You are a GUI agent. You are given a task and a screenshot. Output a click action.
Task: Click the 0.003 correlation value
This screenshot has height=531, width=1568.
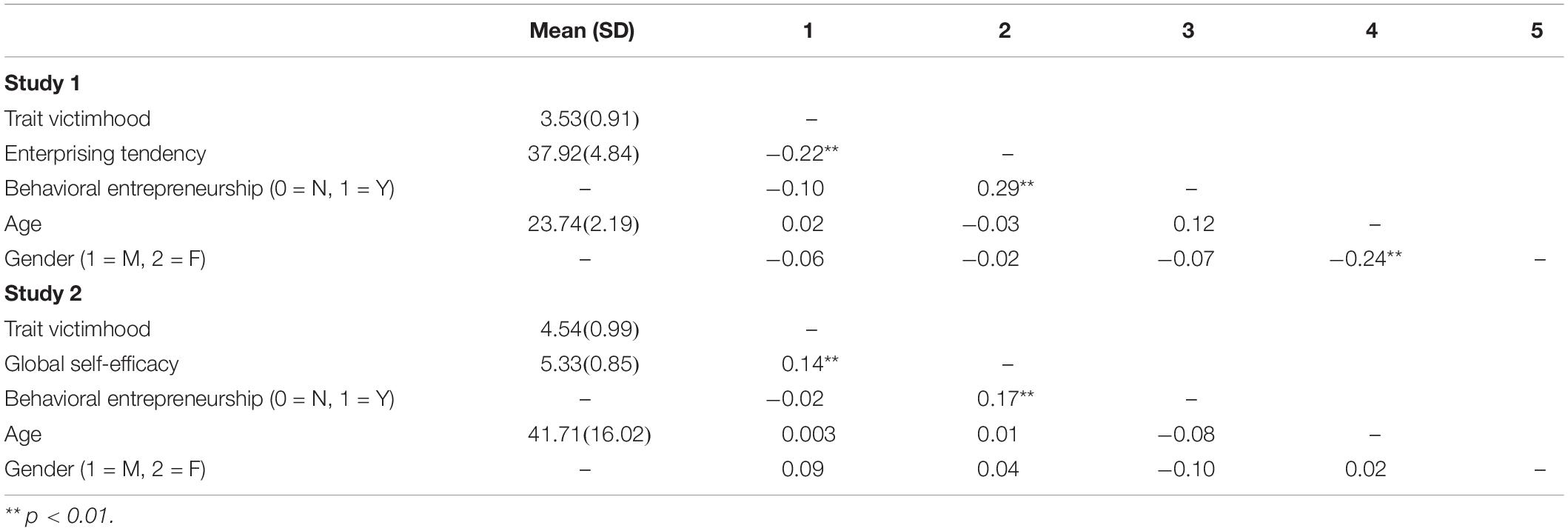[808, 434]
